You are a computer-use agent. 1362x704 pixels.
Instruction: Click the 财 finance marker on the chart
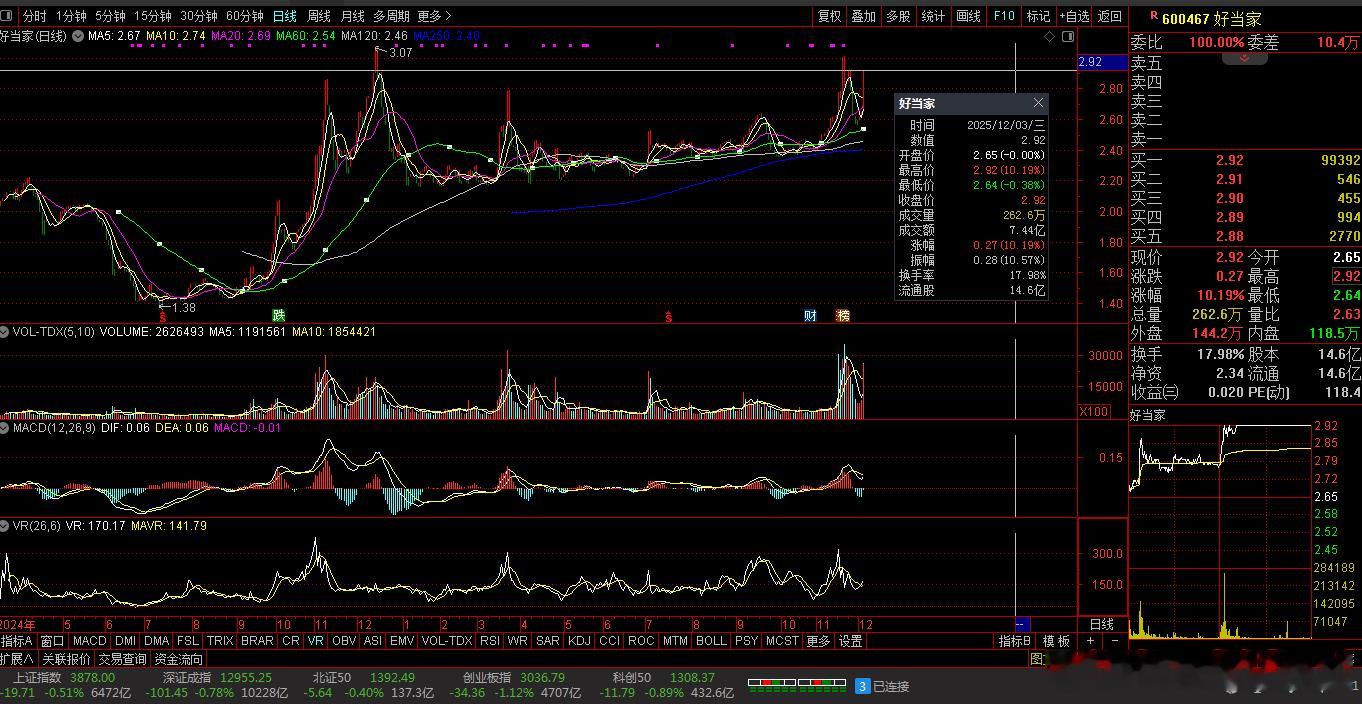[811, 315]
